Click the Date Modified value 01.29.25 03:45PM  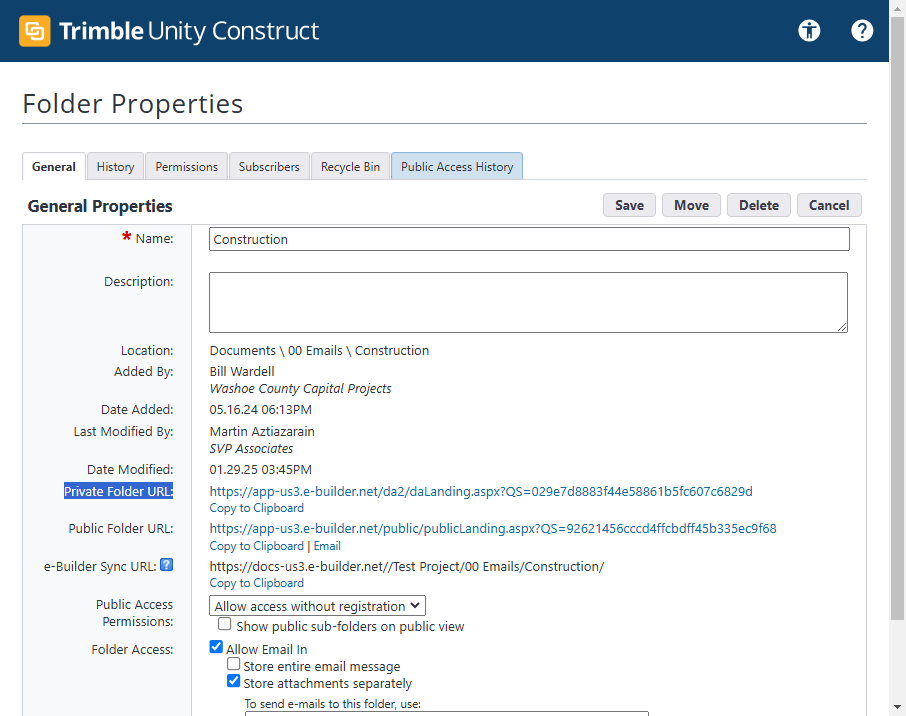[x=261, y=469]
